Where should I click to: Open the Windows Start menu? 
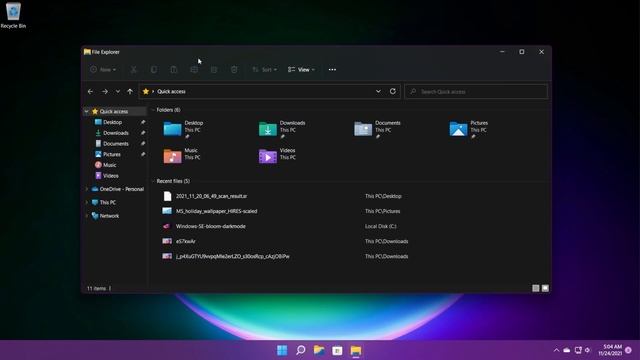point(282,350)
